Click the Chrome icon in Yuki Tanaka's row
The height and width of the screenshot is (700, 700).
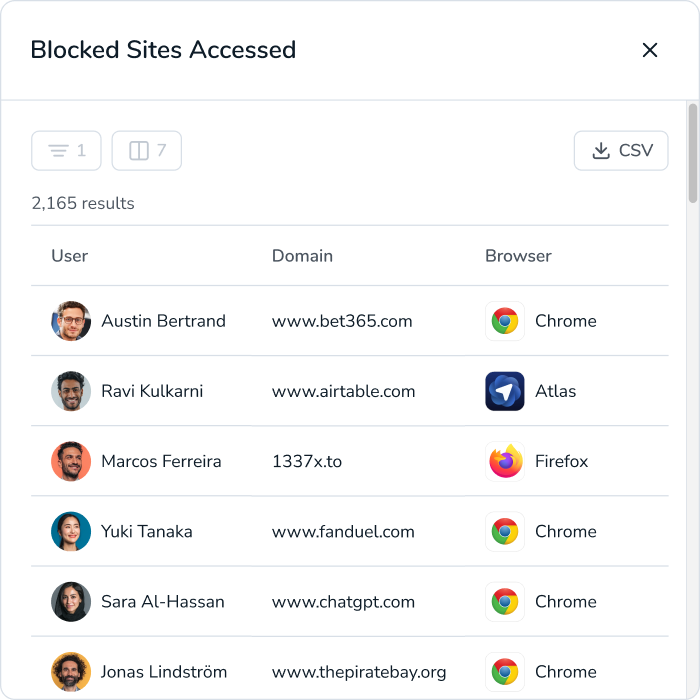[505, 531]
